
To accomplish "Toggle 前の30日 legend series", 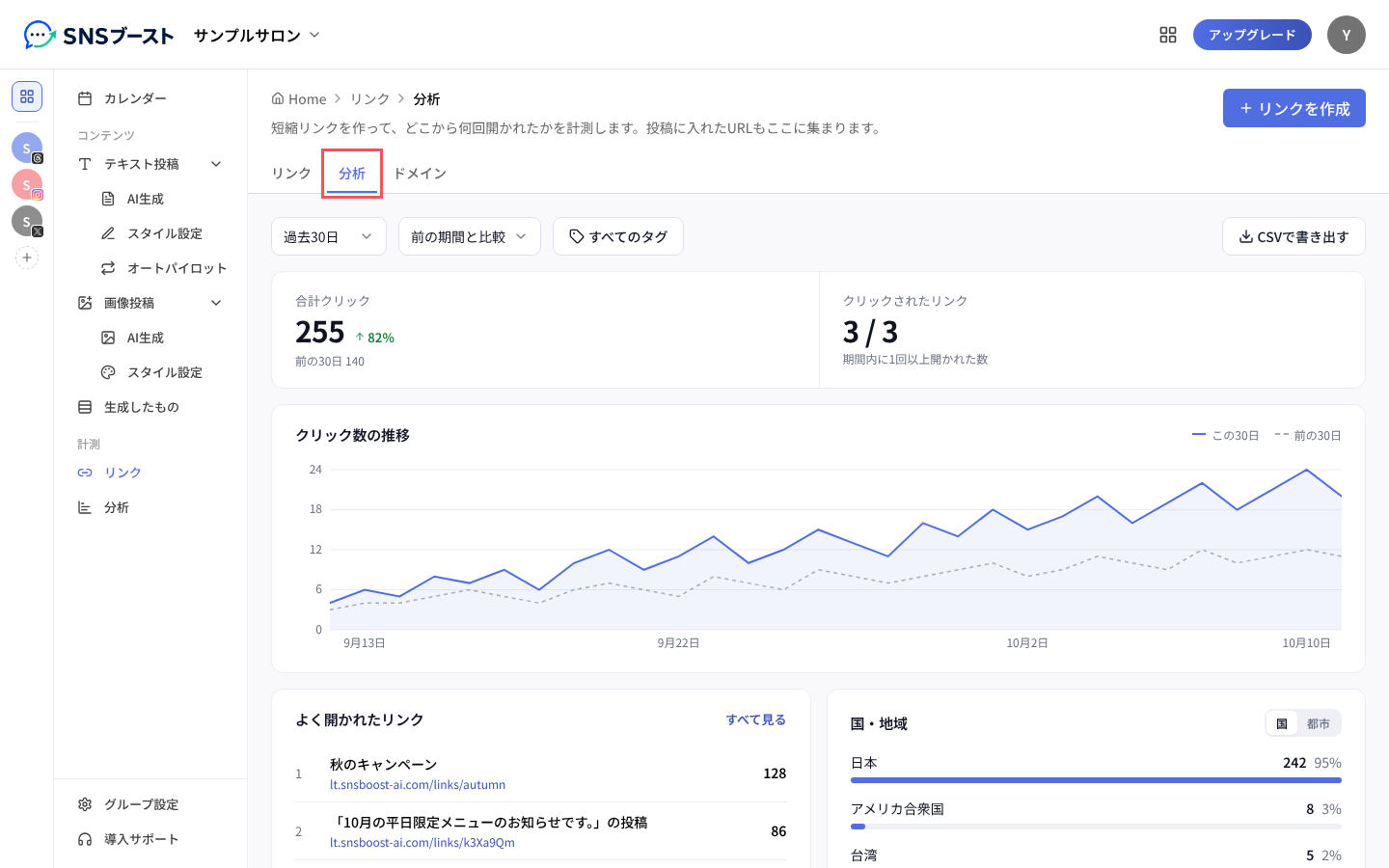I will point(1308,436).
